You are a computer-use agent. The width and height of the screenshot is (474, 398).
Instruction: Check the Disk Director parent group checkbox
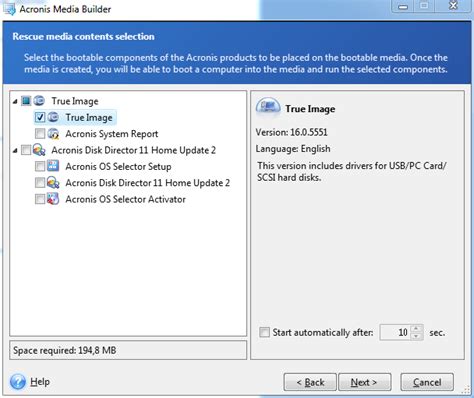pyautogui.click(x=26, y=150)
